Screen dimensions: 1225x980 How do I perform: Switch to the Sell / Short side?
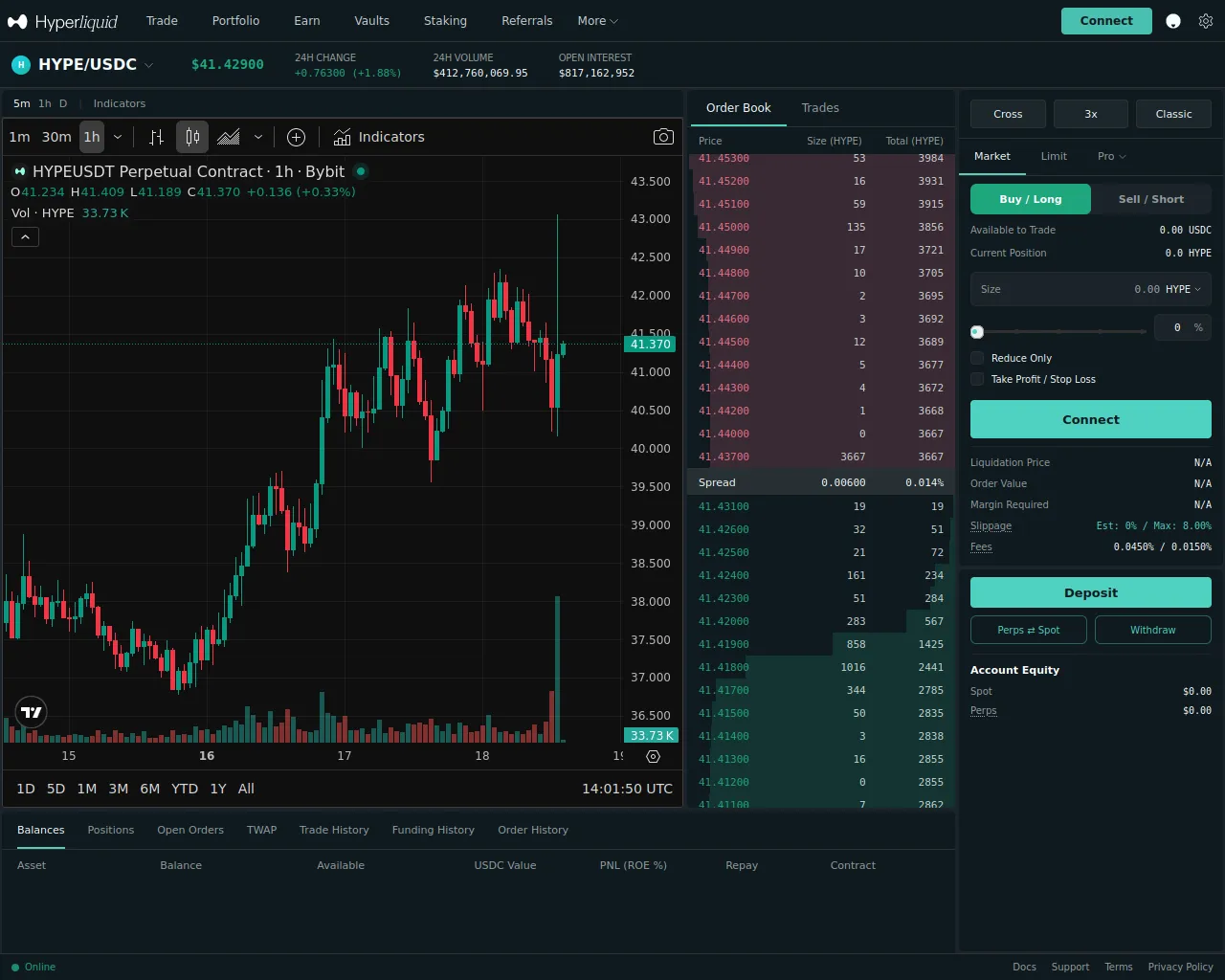tap(1150, 199)
